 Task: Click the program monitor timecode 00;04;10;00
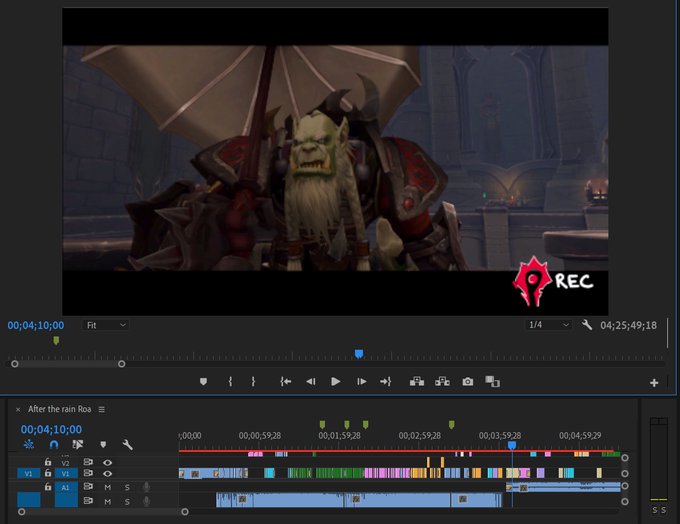(x=36, y=325)
